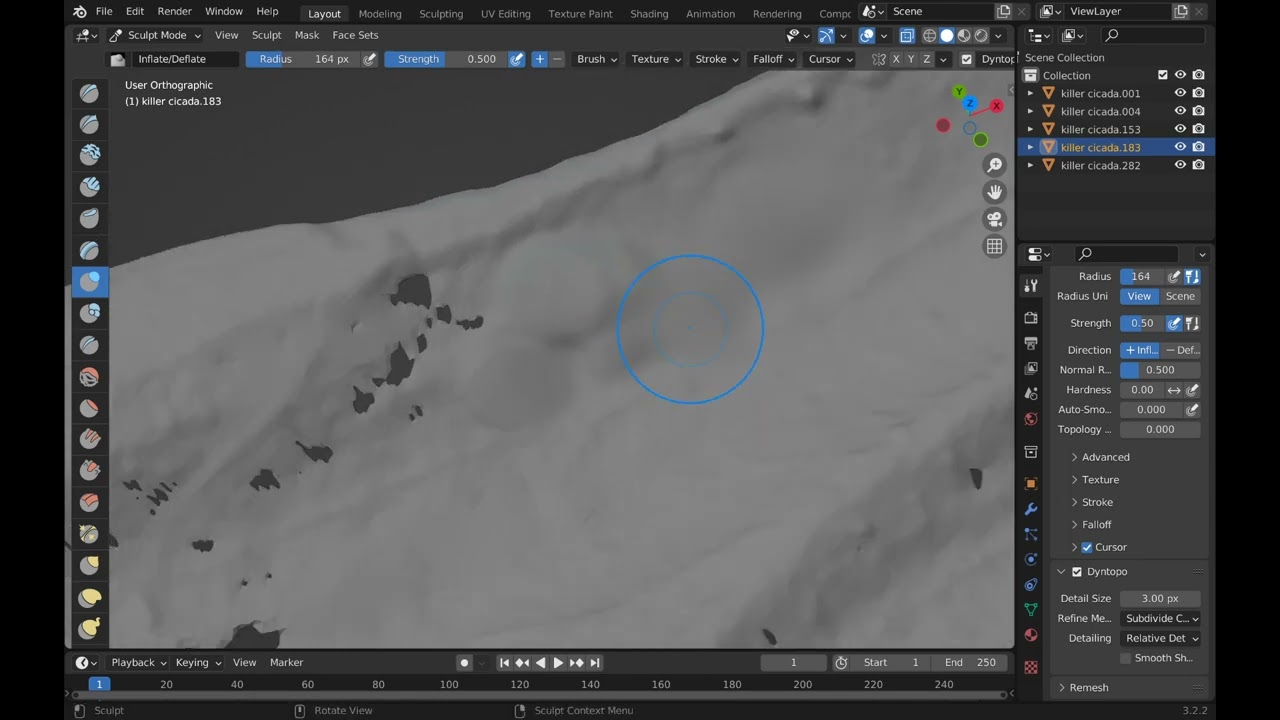Screen dimensions: 1280x720
Task: Set direction to Deflate
Action: (x=1181, y=350)
